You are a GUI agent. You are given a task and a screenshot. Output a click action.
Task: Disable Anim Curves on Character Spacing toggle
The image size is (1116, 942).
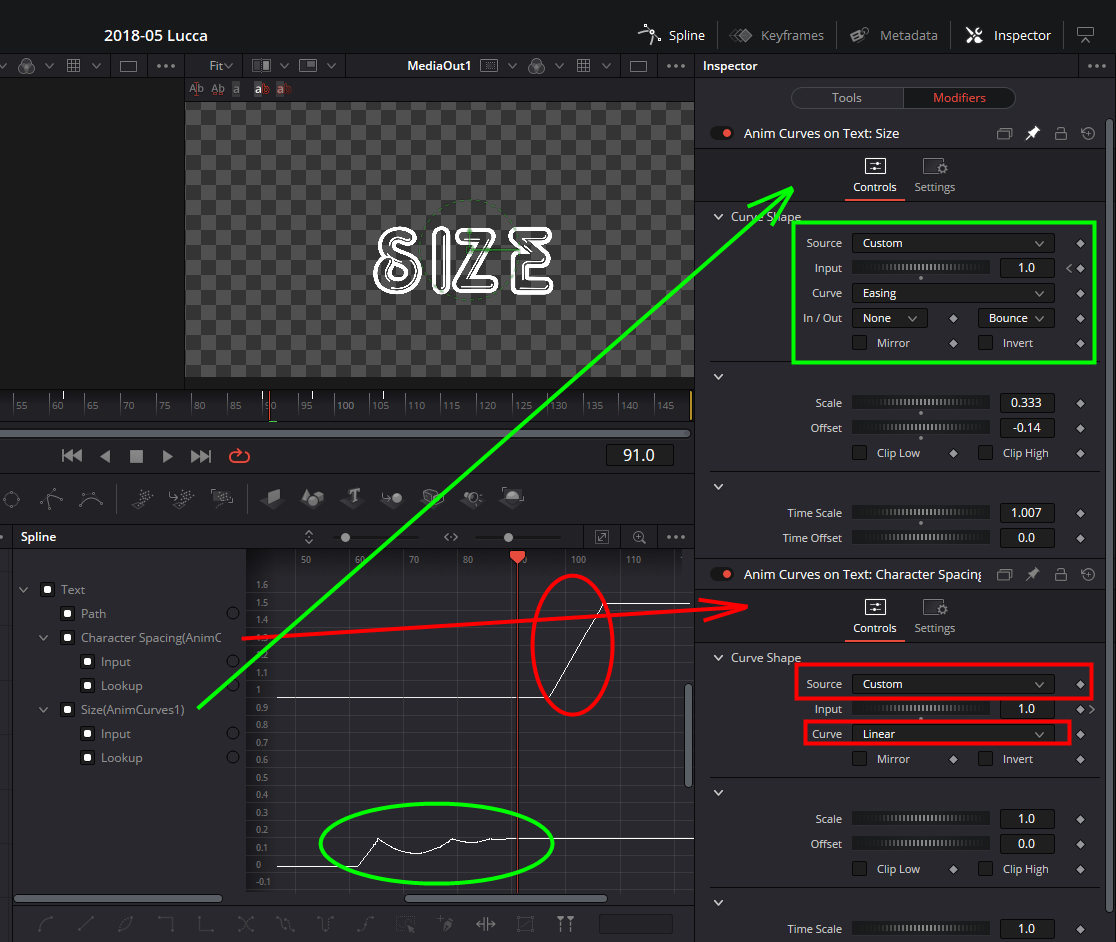[x=722, y=574]
